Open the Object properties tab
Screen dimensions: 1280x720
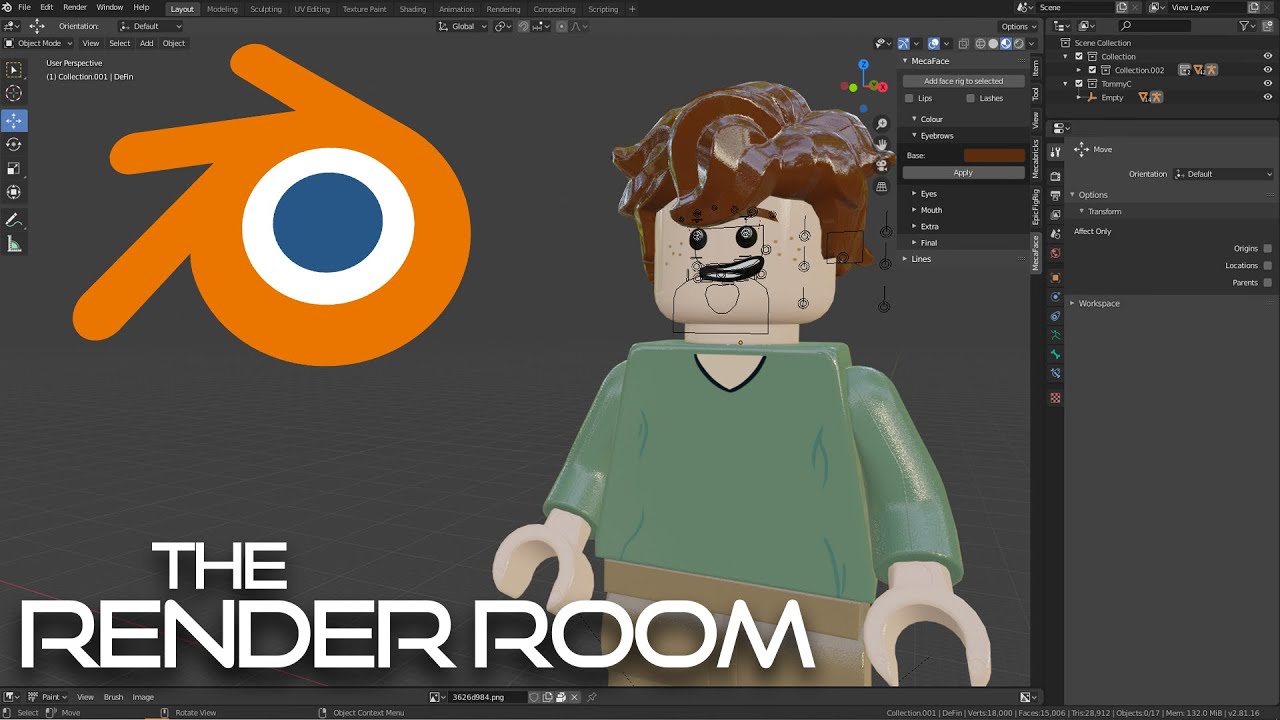point(1055,277)
